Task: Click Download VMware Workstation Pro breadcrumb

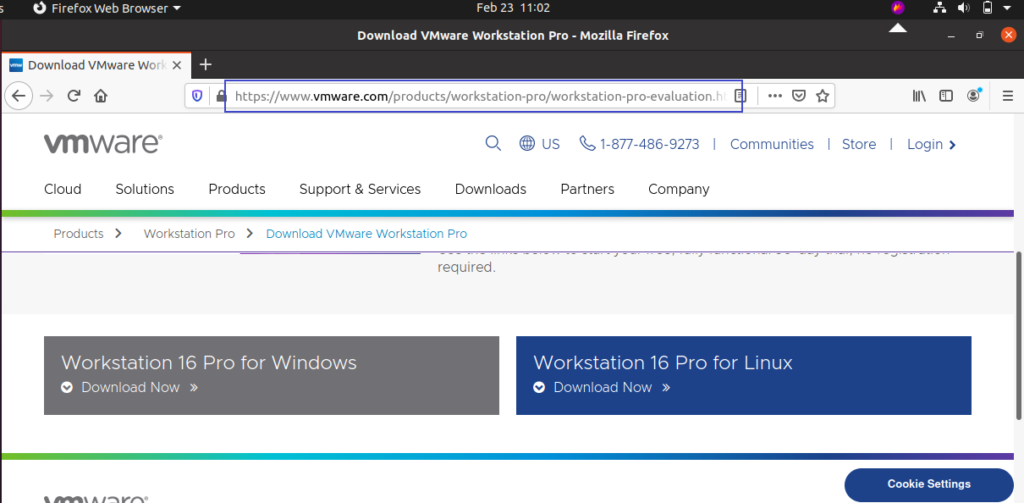Action: [366, 233]
